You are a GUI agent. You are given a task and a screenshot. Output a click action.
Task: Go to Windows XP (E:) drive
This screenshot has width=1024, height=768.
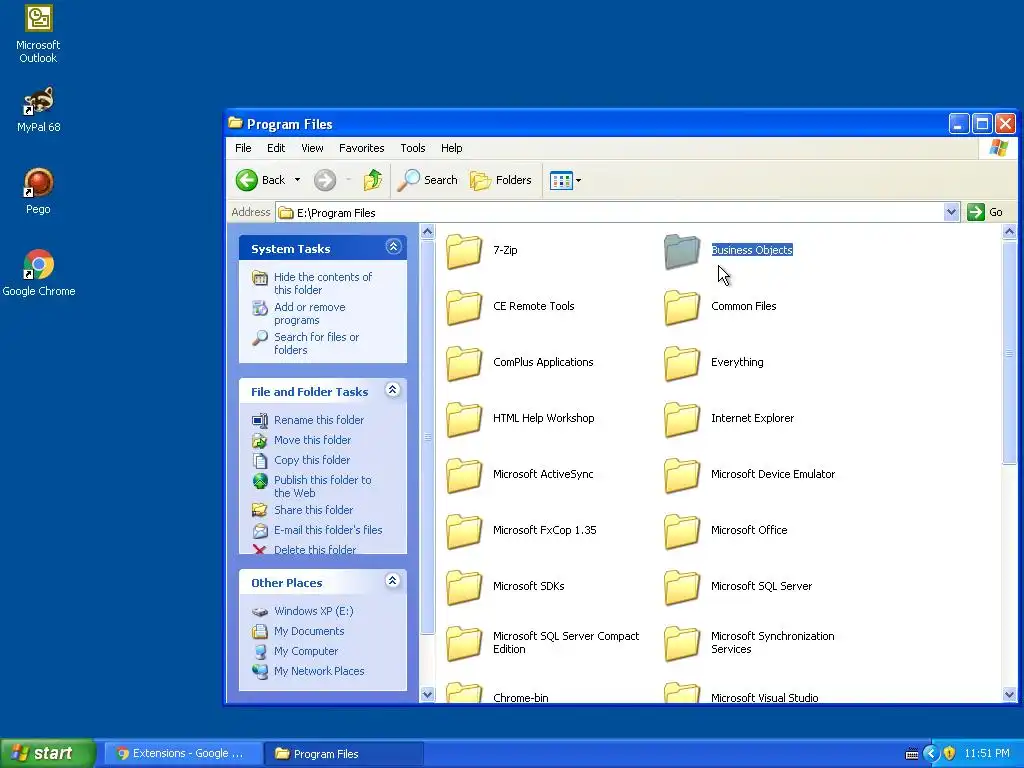tap(302, 611)
